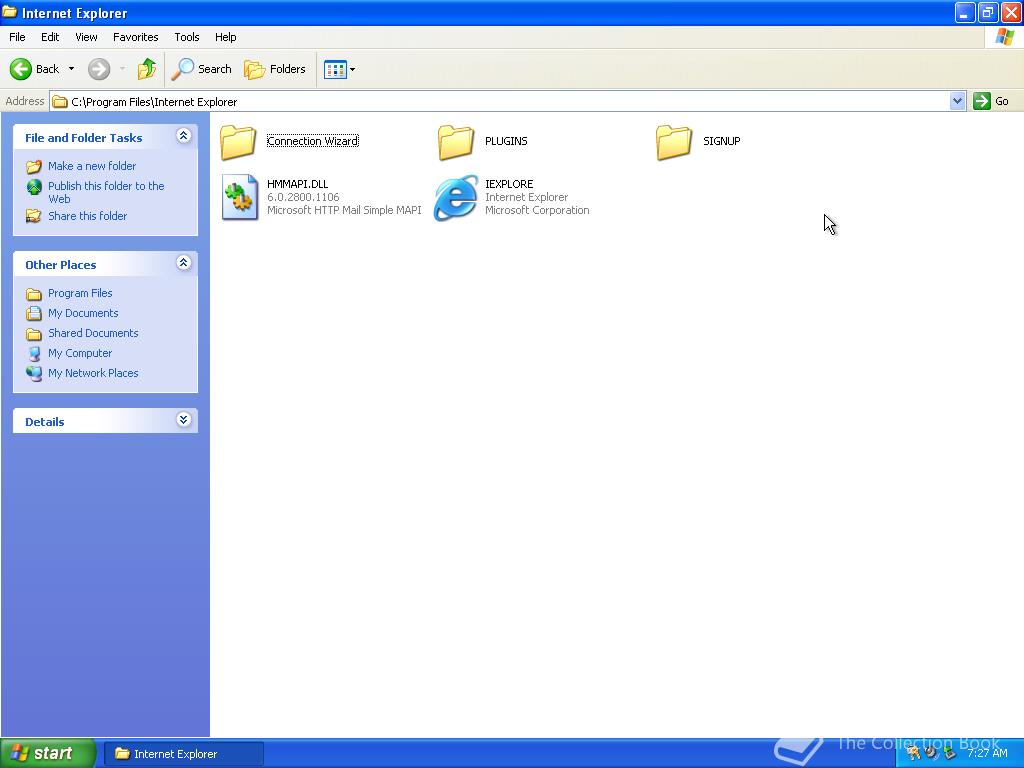This screenshot has height=768, width=1024.
Task: Click the grayed Forward arrow button
Action: tap(99, 69)
